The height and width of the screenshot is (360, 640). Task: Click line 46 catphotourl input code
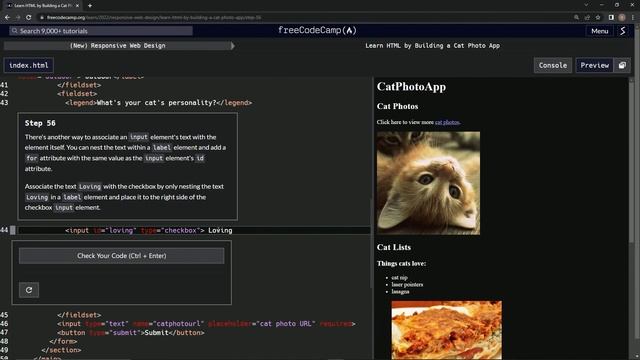(206, 324)
